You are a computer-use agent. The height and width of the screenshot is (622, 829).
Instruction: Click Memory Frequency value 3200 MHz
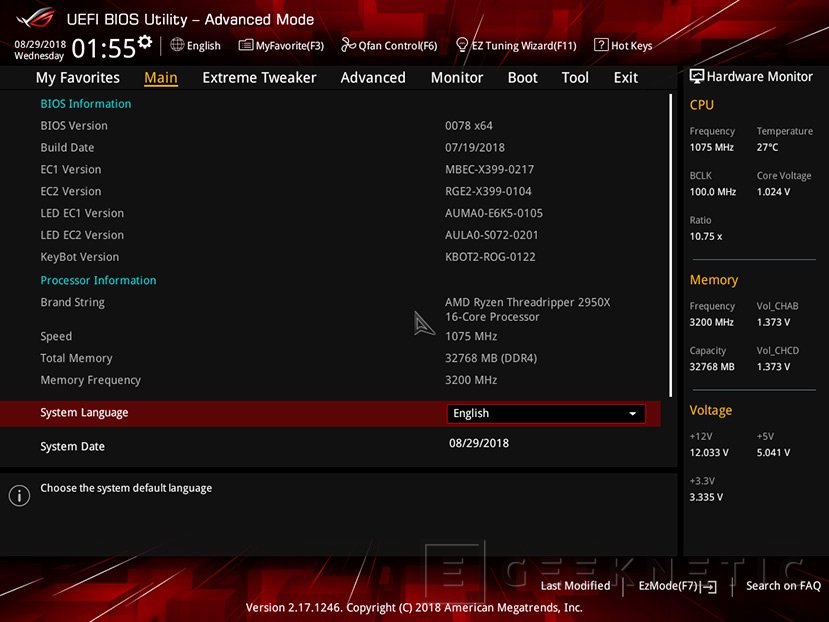point(471,380)
